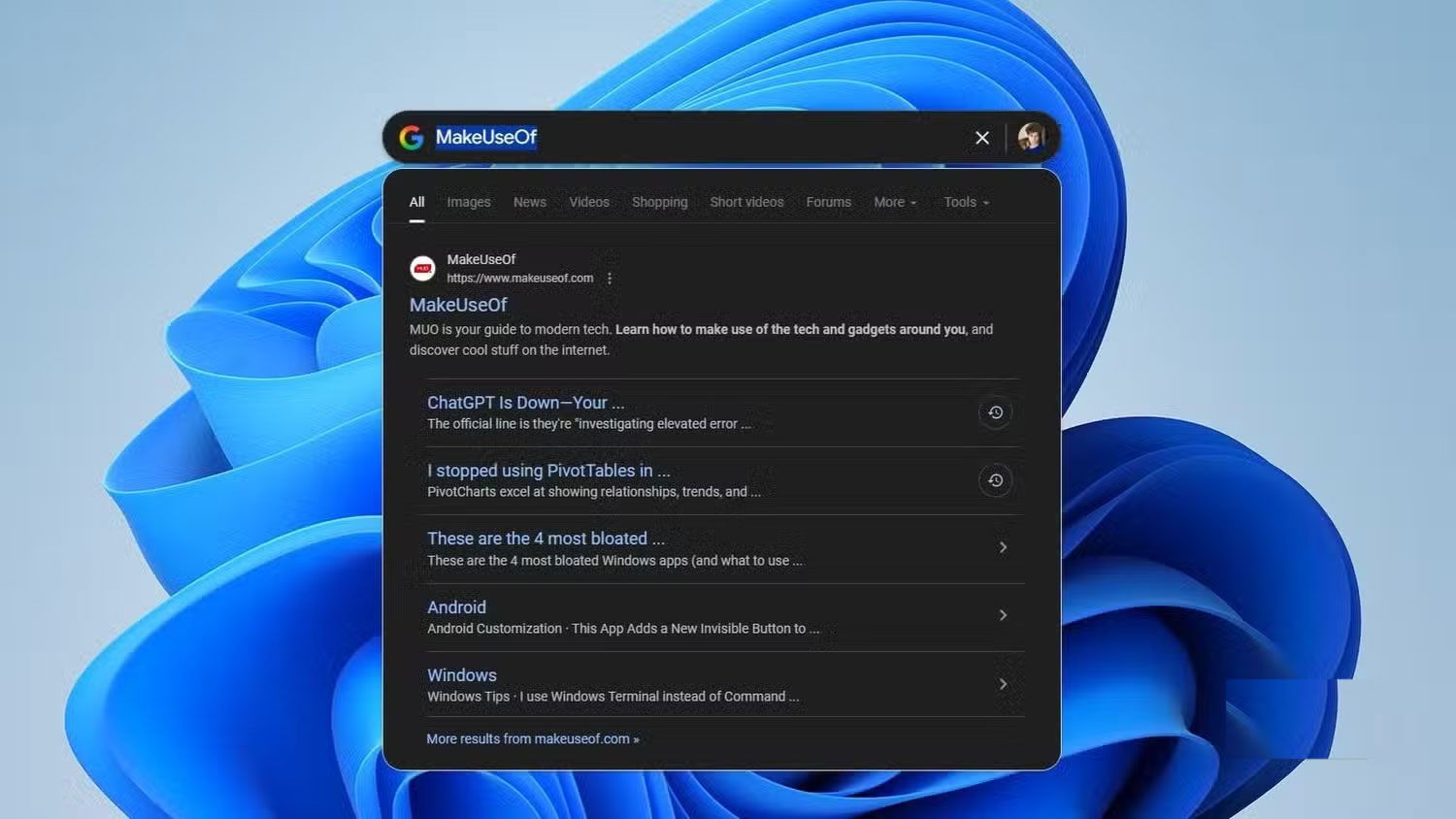Open the profile avatar picture
Viewport: 1456px width, 819px height.
(1032, 136)
